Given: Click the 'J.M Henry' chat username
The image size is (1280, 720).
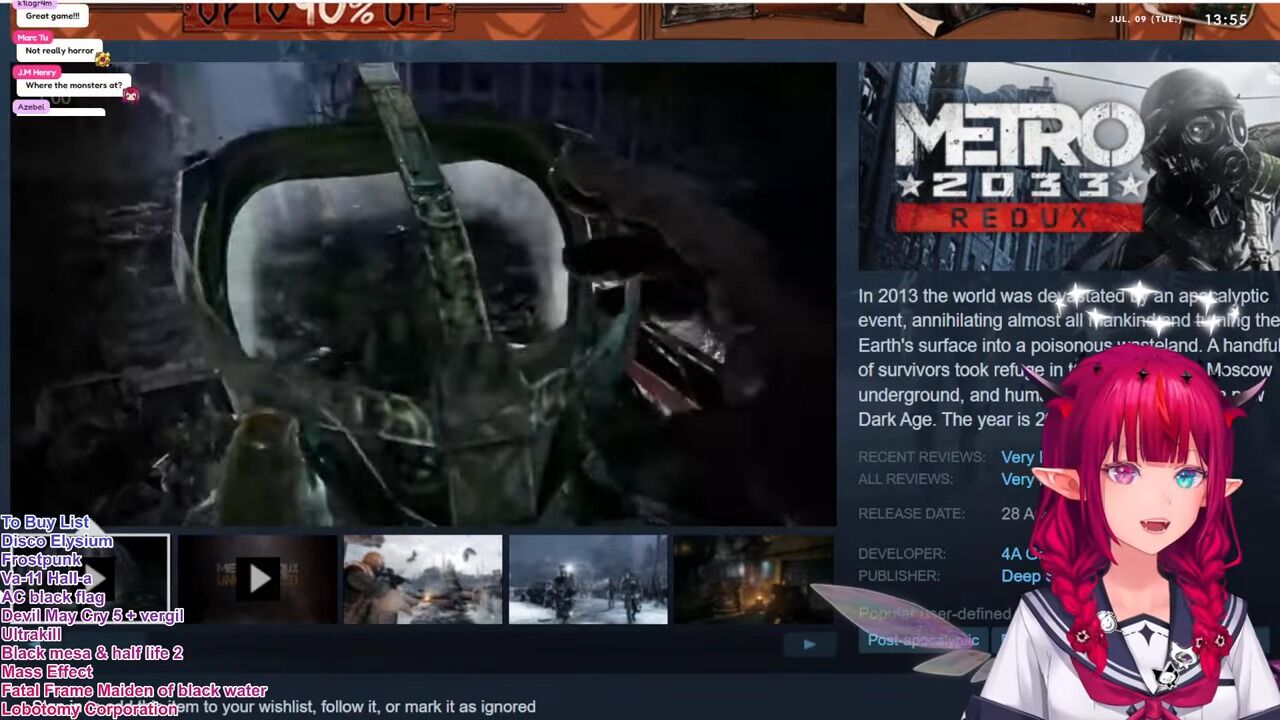Looking at the screenshot, I should pos(37,72).
